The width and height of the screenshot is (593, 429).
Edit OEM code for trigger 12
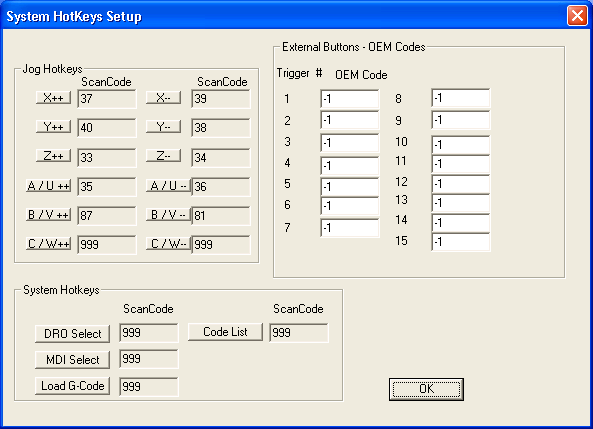click(461, 184)
